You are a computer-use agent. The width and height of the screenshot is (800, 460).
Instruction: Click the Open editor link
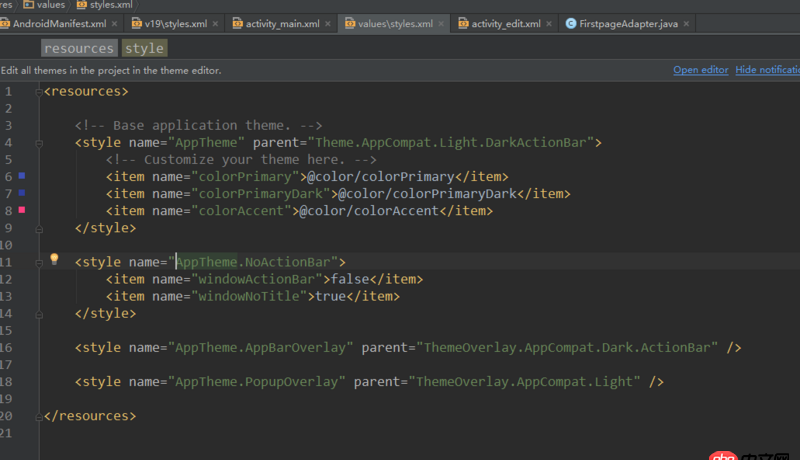[700, 70]
